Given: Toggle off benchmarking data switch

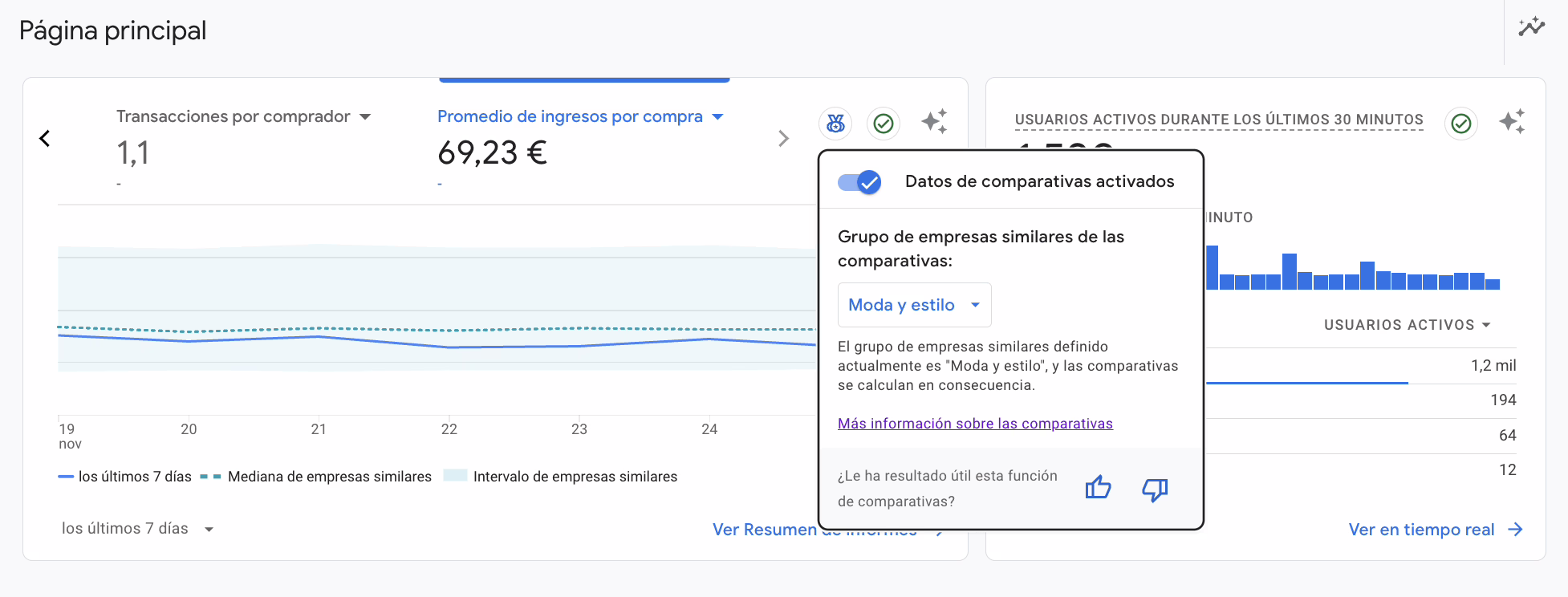Looking at the screenshot, I should point(859,182).
